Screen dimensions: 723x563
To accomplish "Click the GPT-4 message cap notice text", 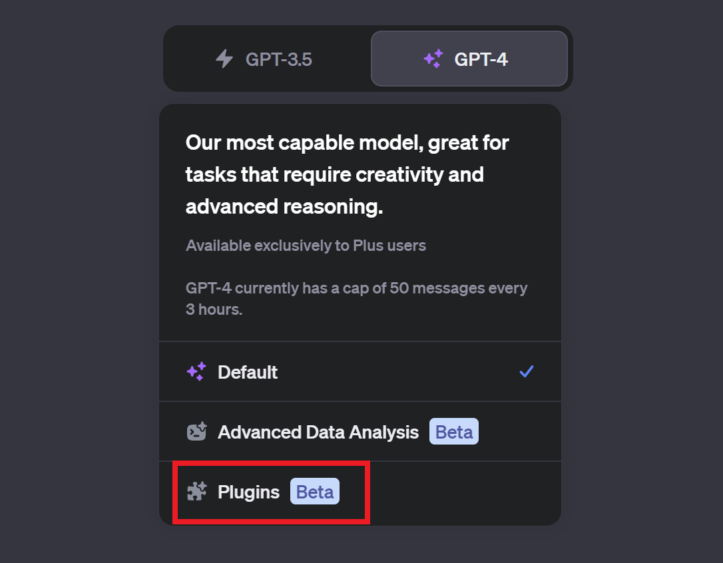I will (x=356, y=298).
